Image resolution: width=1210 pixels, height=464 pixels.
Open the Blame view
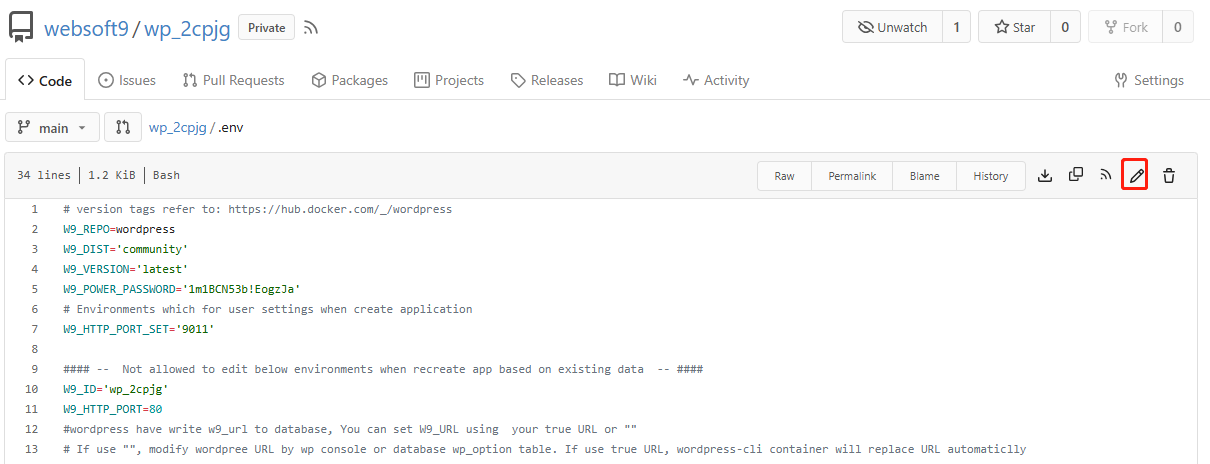(x=924, y=176)
